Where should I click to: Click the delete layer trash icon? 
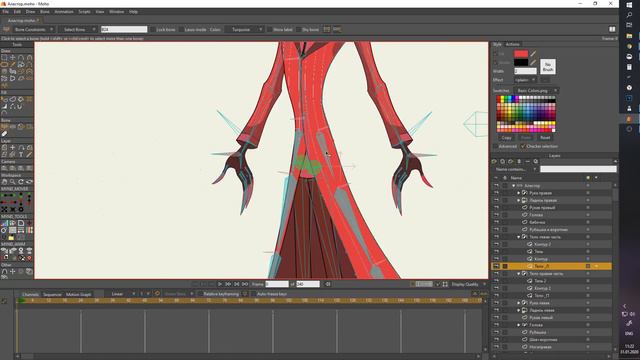point(519,162)
